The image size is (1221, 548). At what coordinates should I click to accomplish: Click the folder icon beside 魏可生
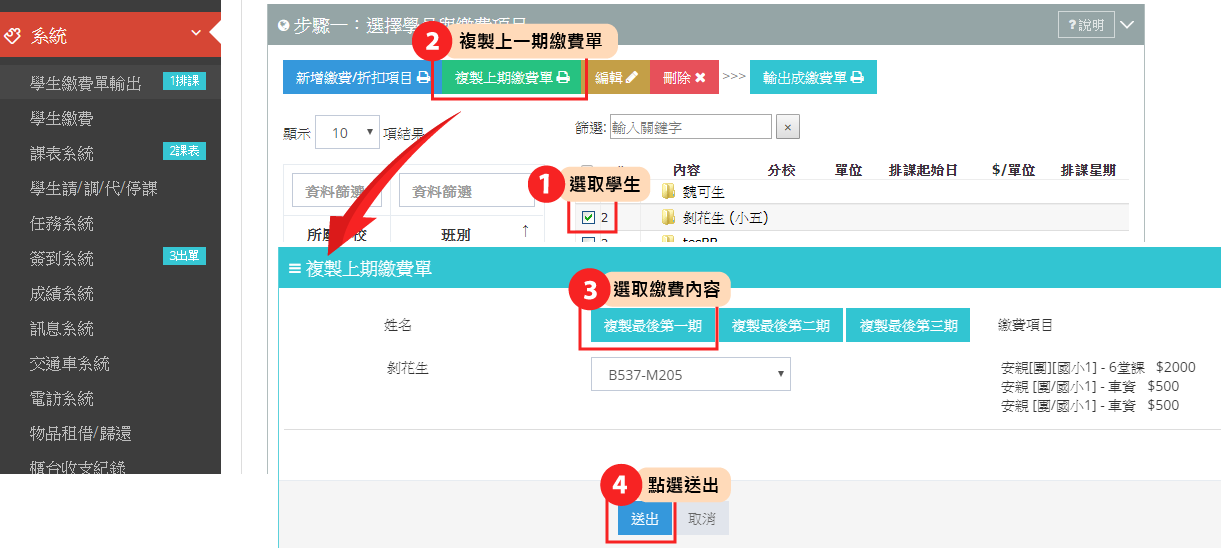(668, 192)
